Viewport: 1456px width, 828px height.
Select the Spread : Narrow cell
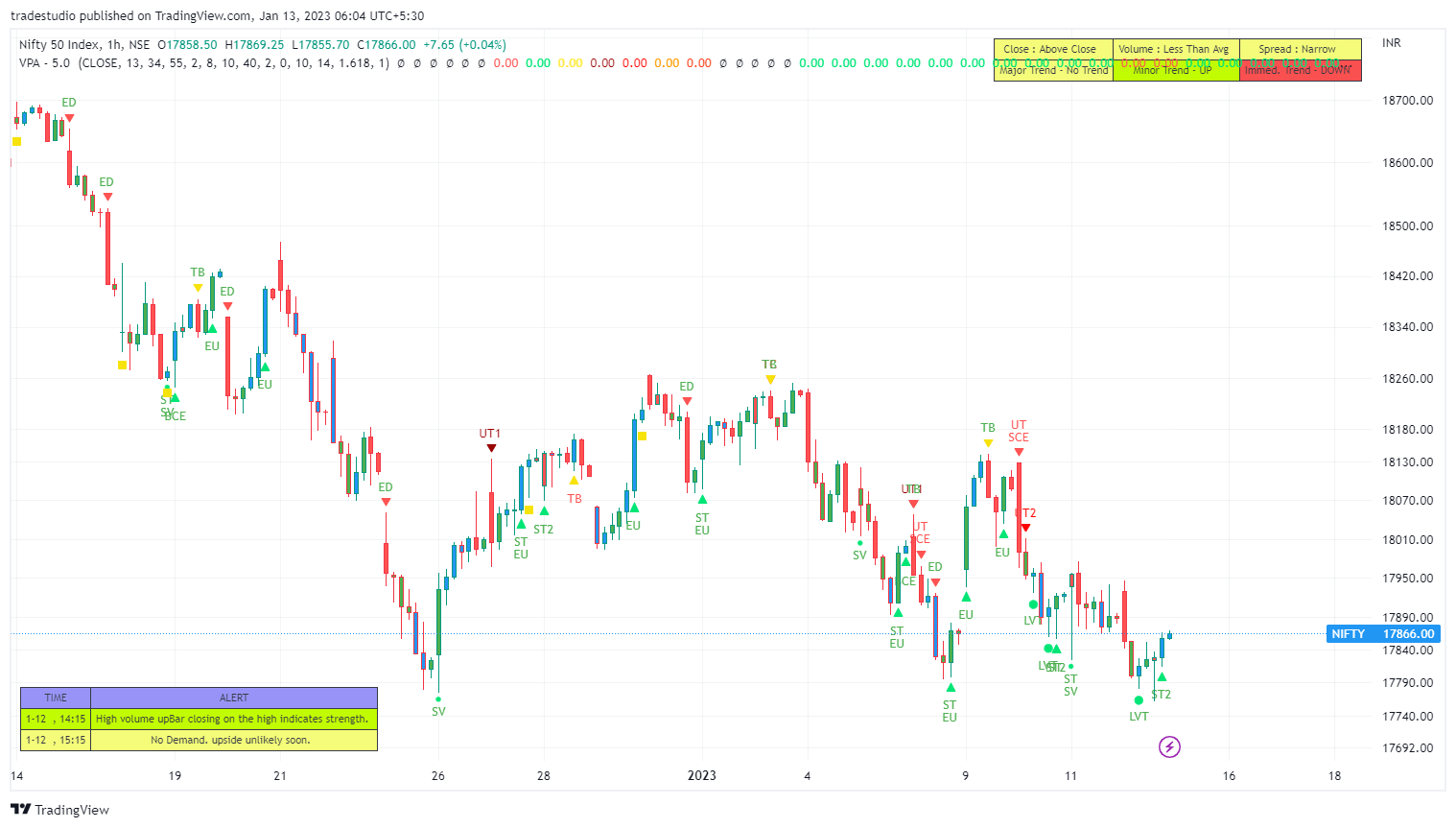pos(1300,49)
